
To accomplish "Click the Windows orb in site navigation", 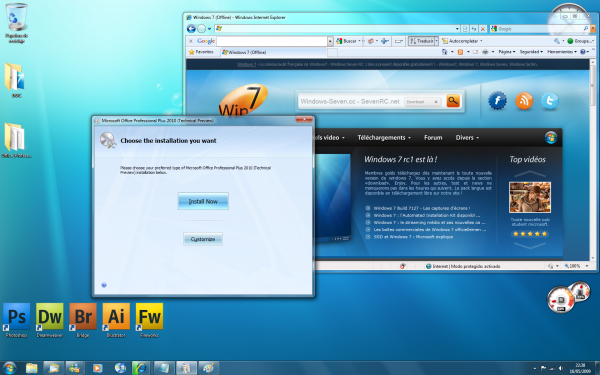I will (x=551, y=138).
